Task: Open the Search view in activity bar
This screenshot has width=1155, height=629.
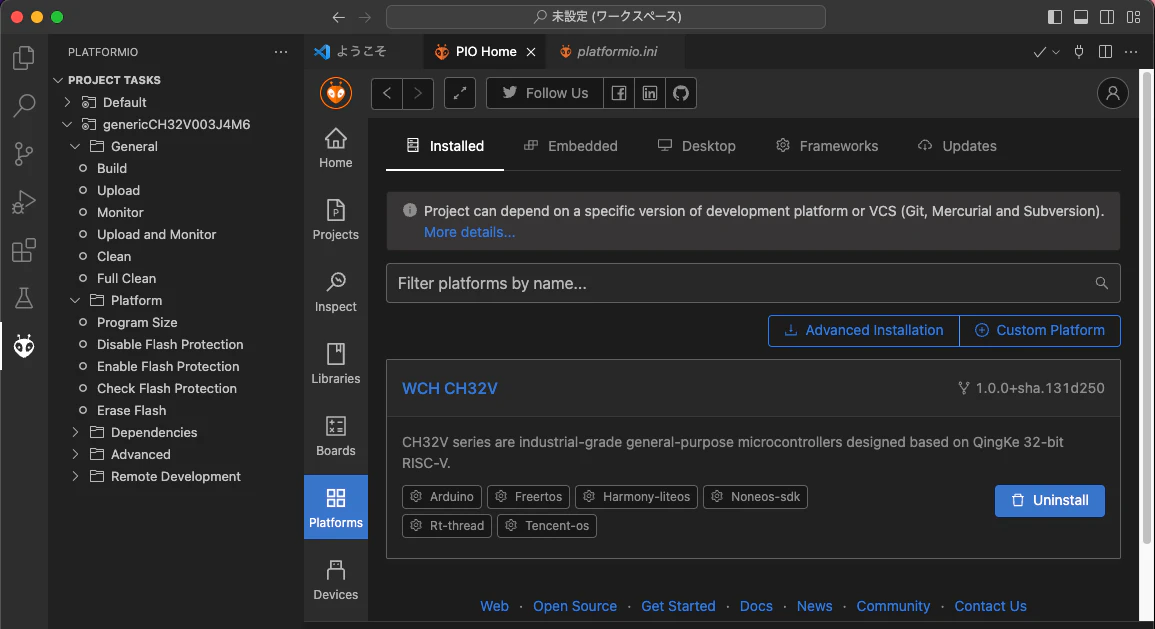Action: pos(24,105)
